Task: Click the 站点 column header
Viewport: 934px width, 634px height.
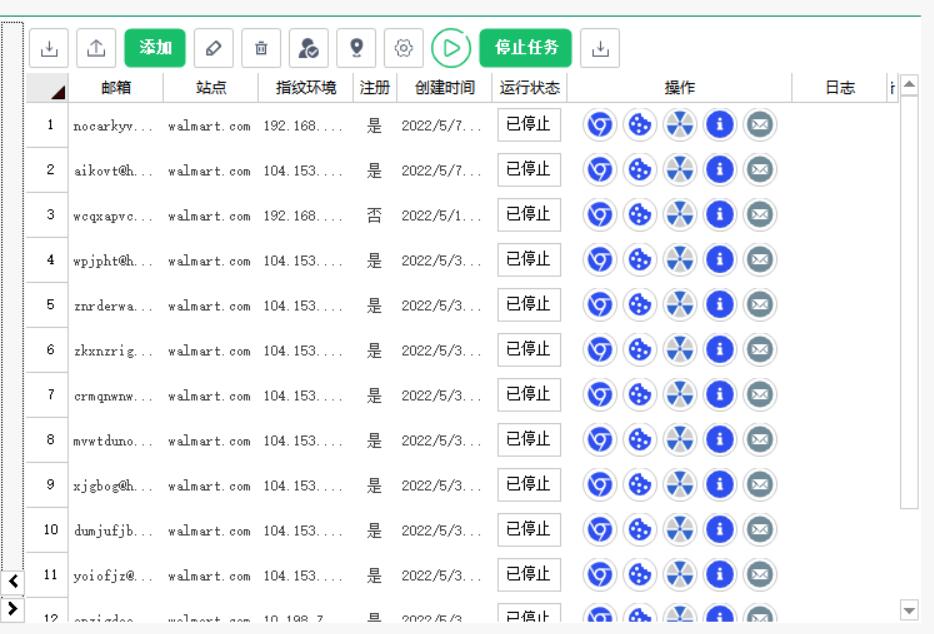Action: (x=211, y=88)
